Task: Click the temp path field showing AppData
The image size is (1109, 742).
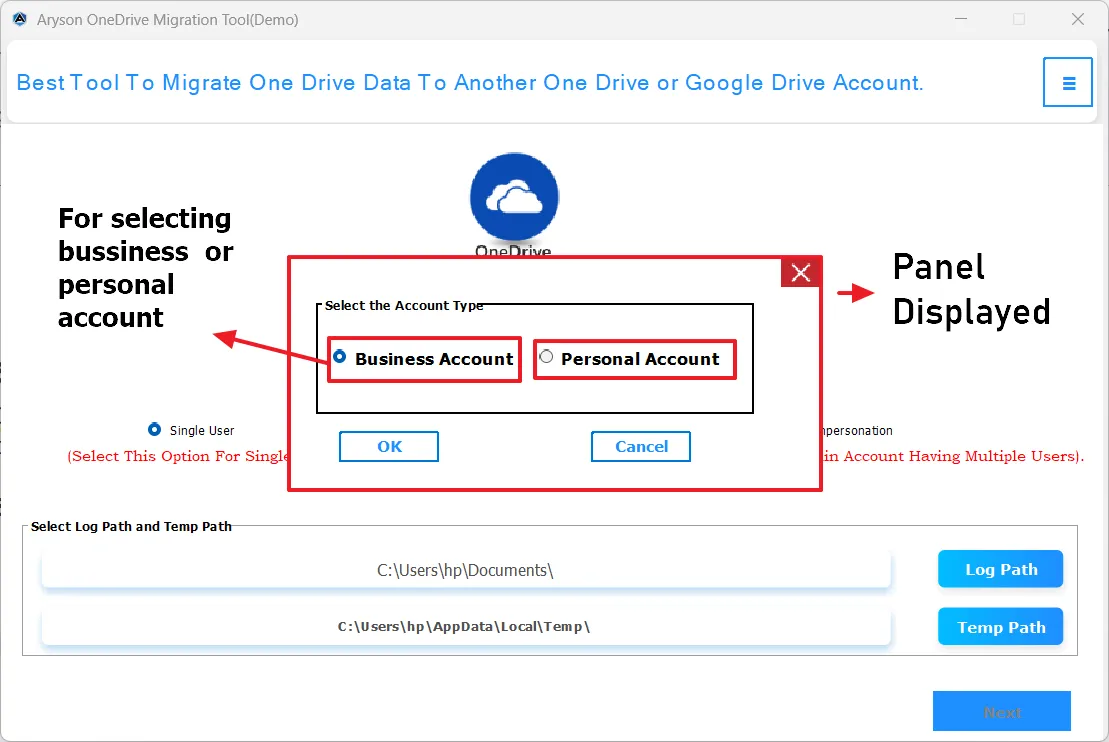Action: pyautogui.click(x=466, y=626)
